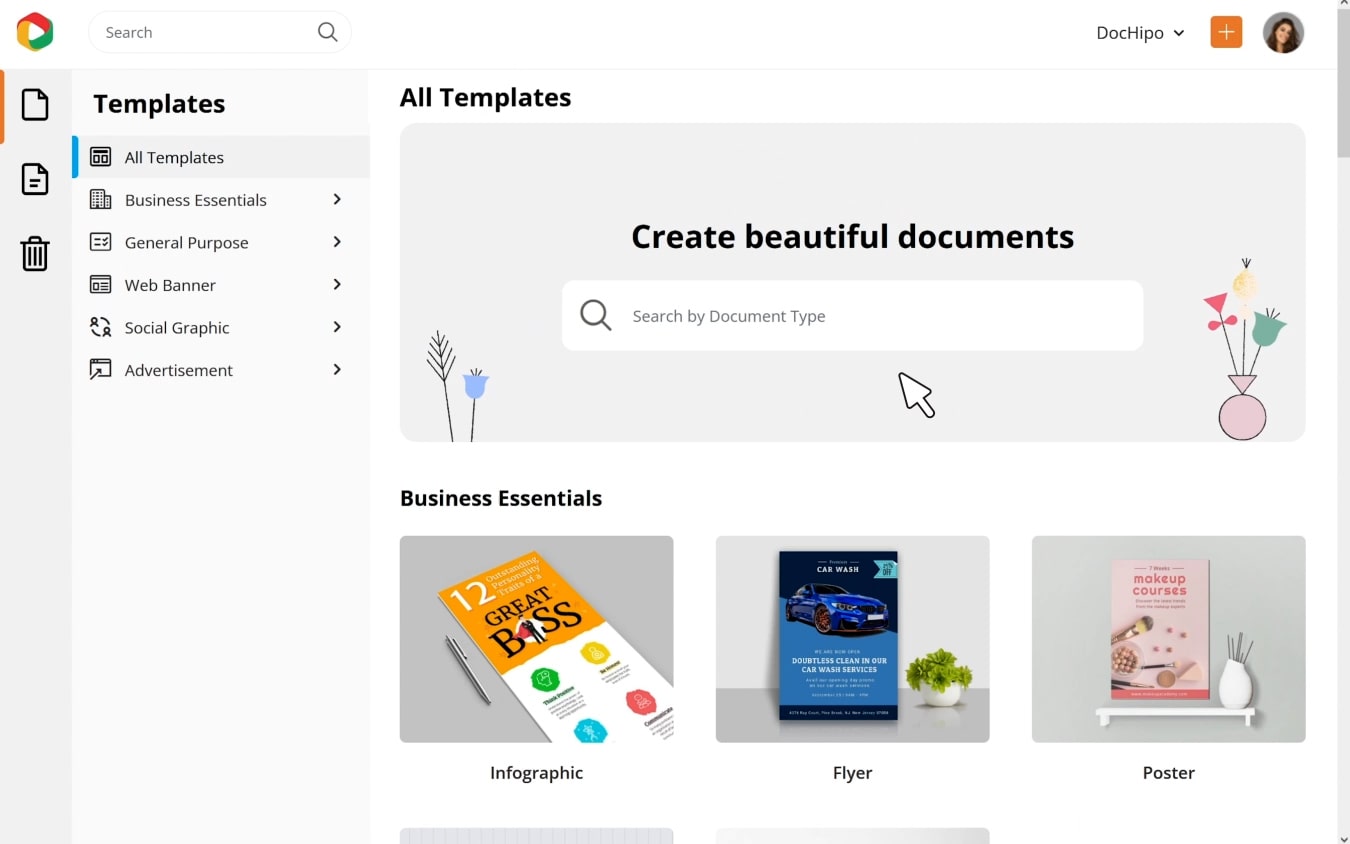Click the magnifier icon in document type search
Screen dimensions: 1350x844
click(596, 316)
